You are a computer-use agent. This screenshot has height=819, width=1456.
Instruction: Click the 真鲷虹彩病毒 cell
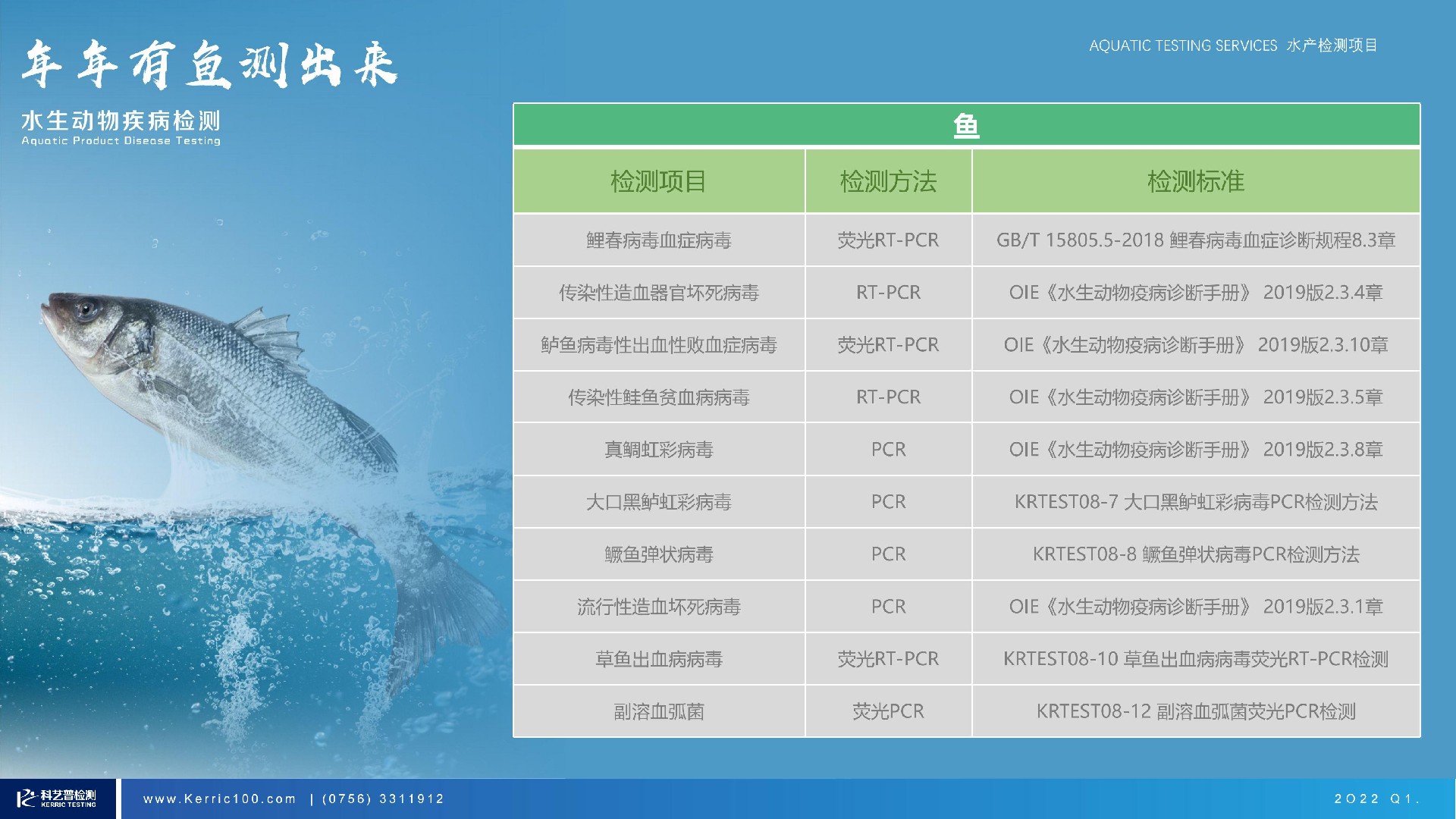pyautogui.click(x=659, y=450)
